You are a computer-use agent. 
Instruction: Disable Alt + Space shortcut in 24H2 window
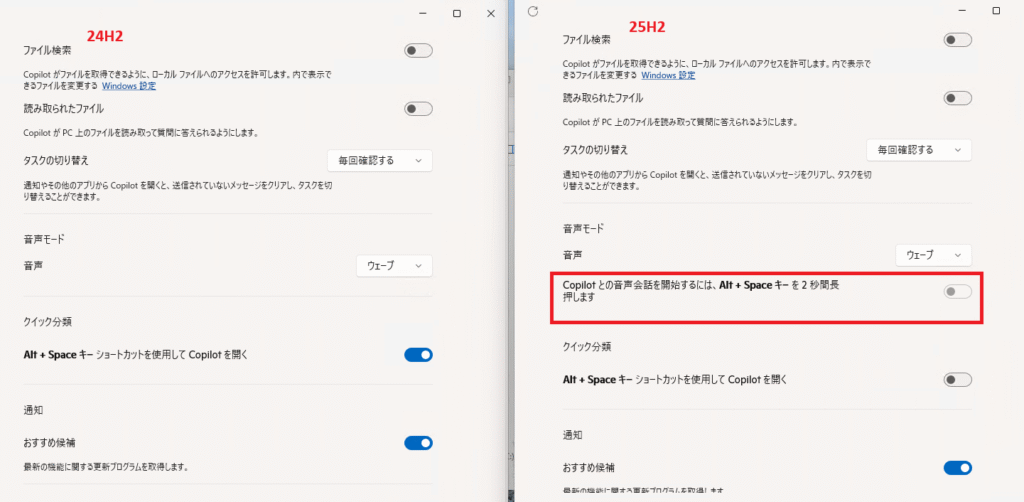(418, 354)
